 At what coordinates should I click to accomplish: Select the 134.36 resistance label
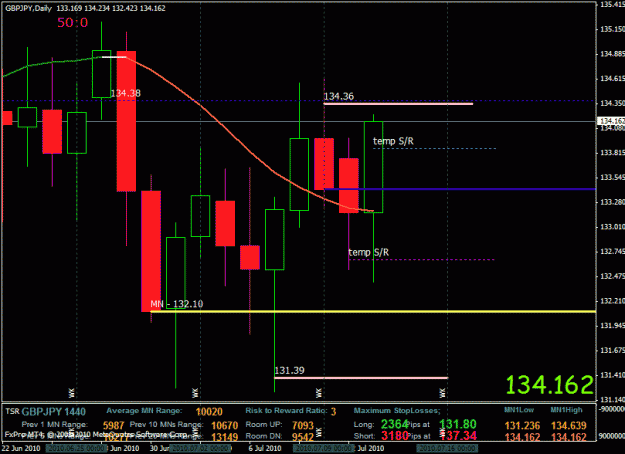(x=338, y=96)
